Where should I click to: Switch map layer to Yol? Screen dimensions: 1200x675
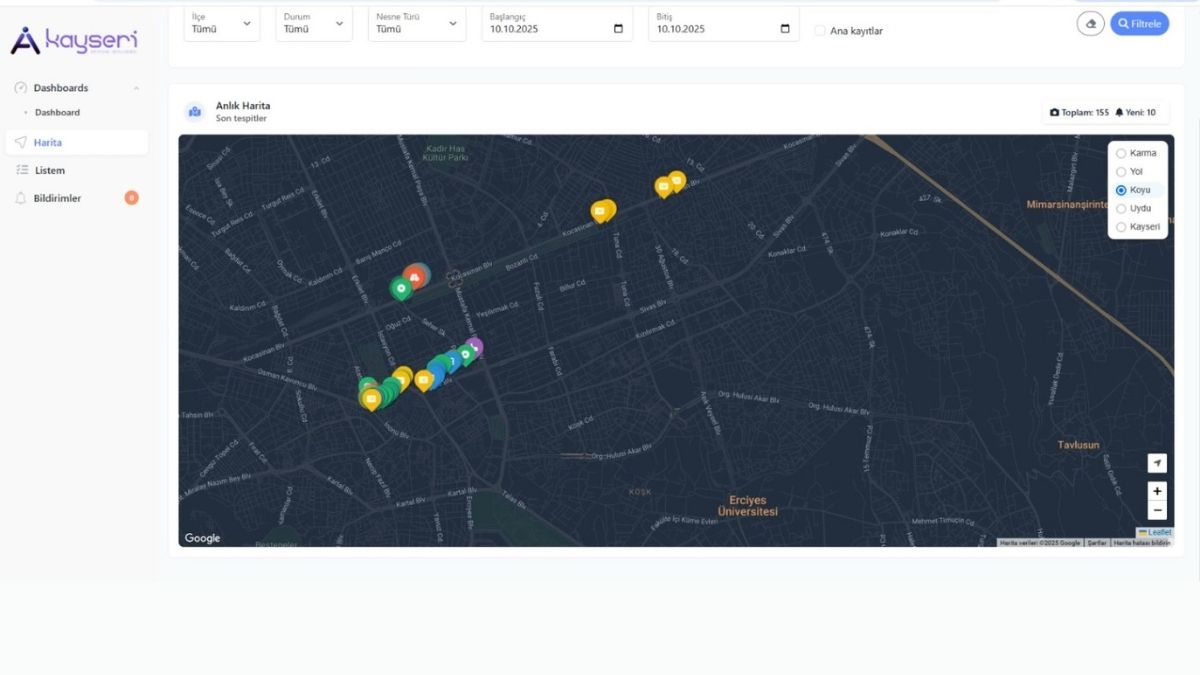click(x=1121, y=172)
